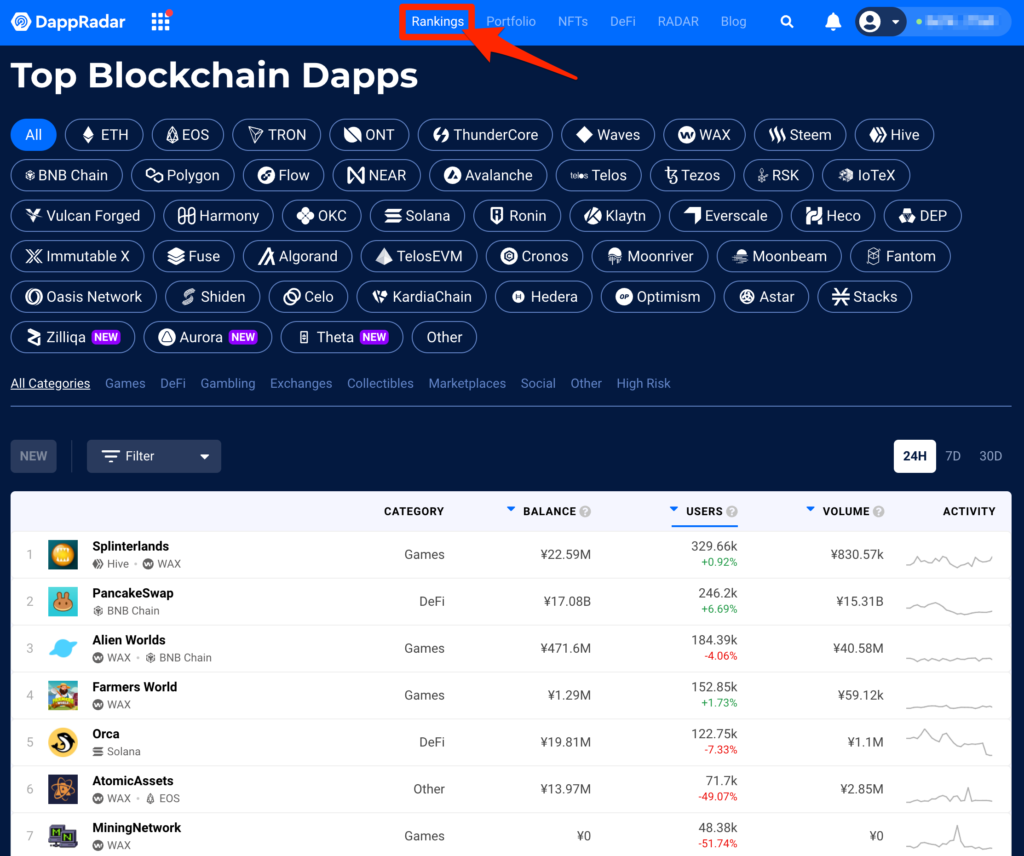Switch to the 30D timeframe
1024x856 pixels.
click(990, 456)
